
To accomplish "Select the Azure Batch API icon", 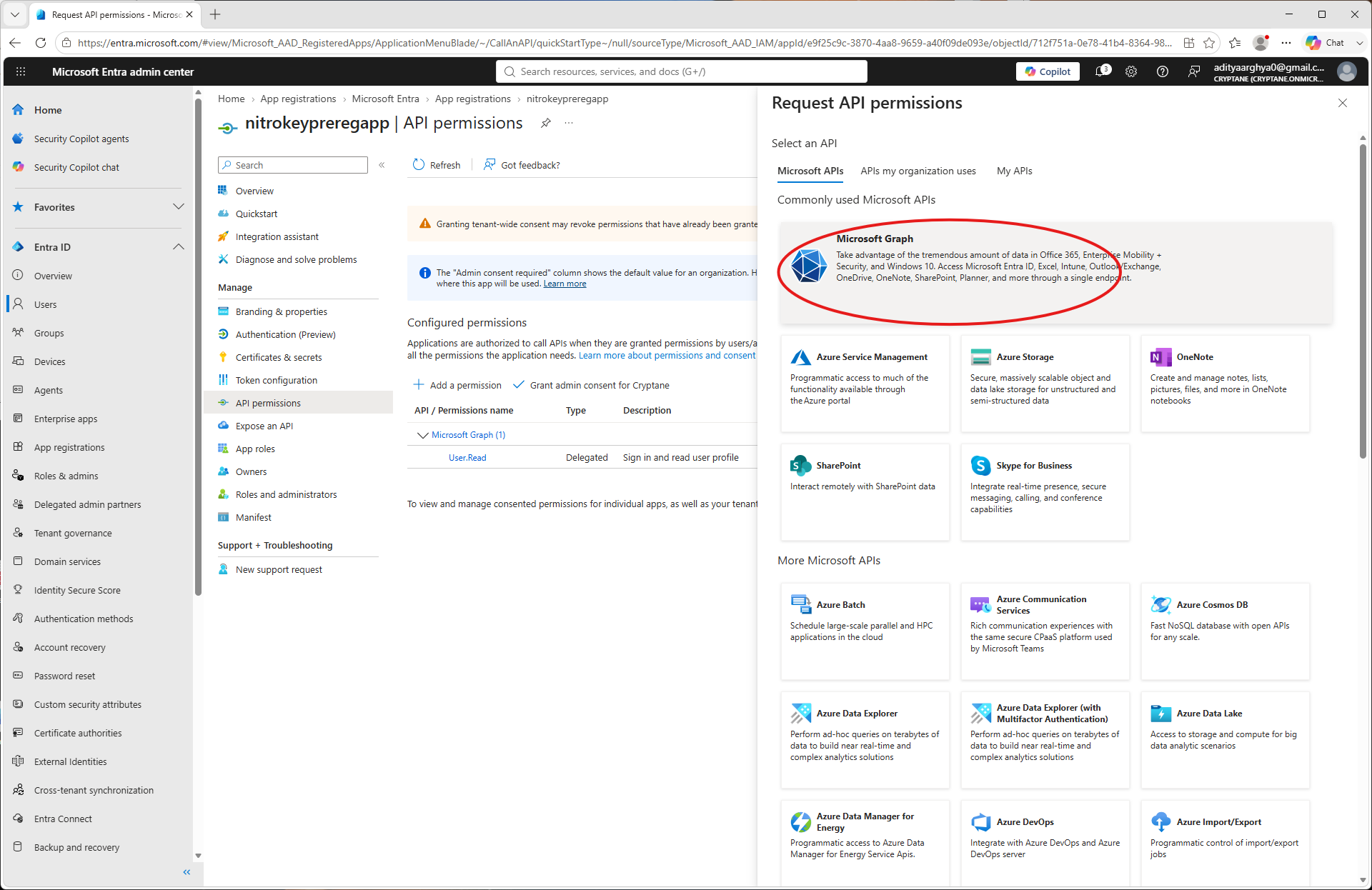I will coord(800,605).
